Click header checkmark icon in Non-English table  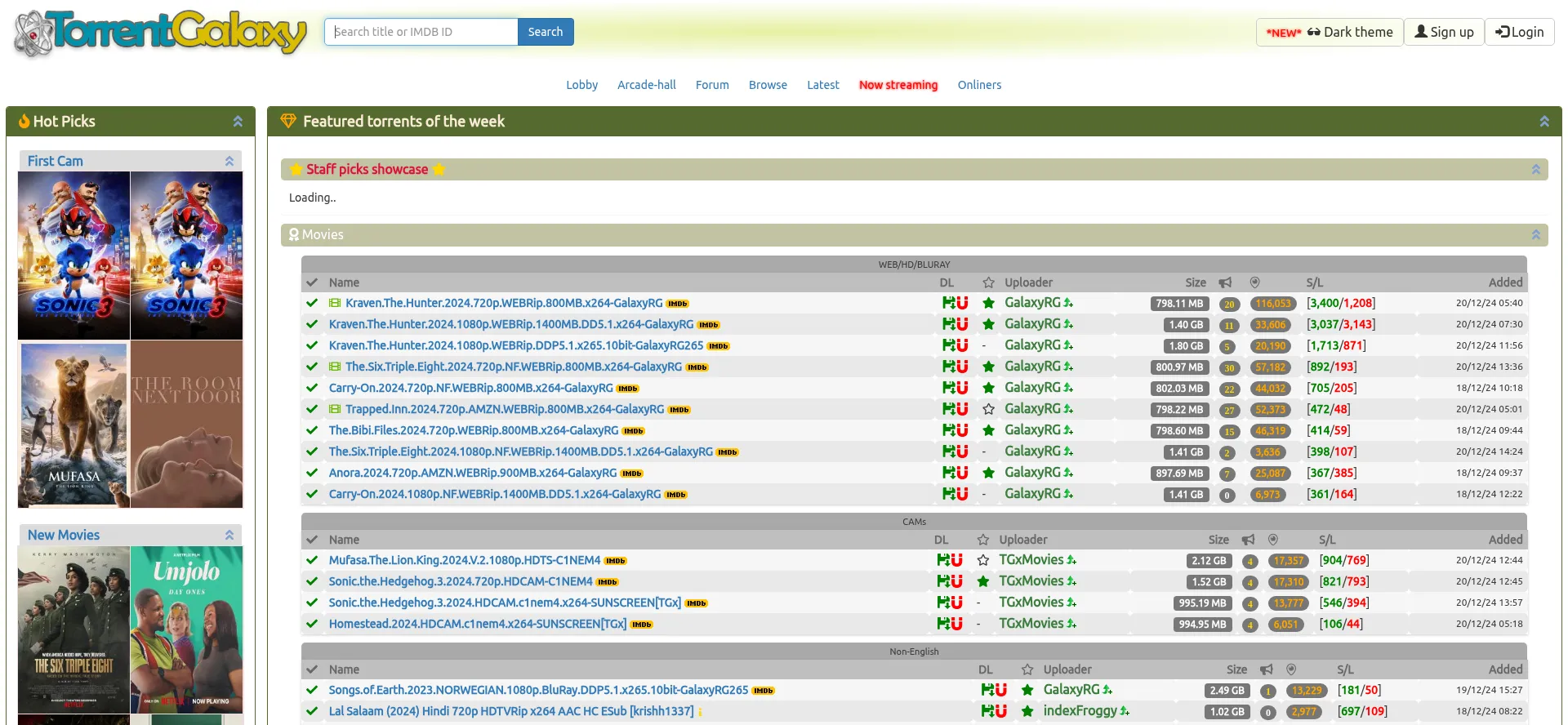point(311,669)
